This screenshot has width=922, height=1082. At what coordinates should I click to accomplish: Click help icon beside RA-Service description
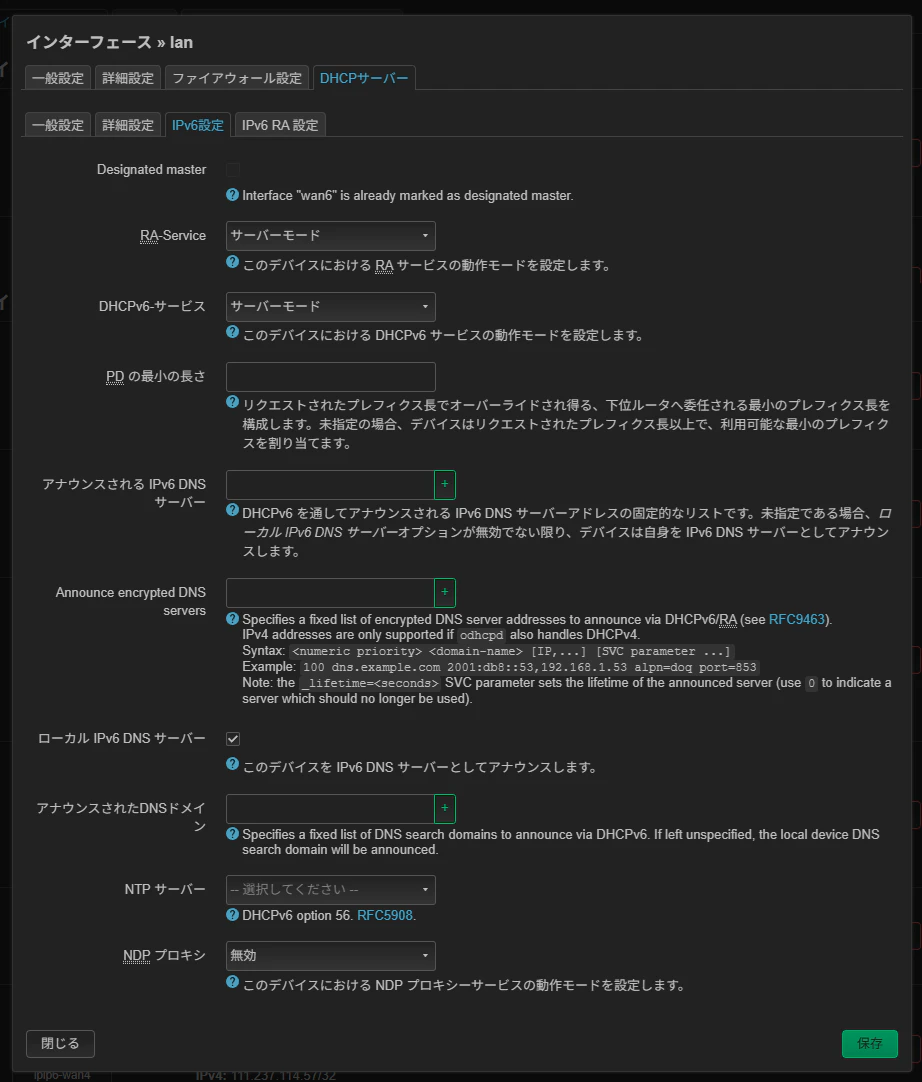[233, 262]
